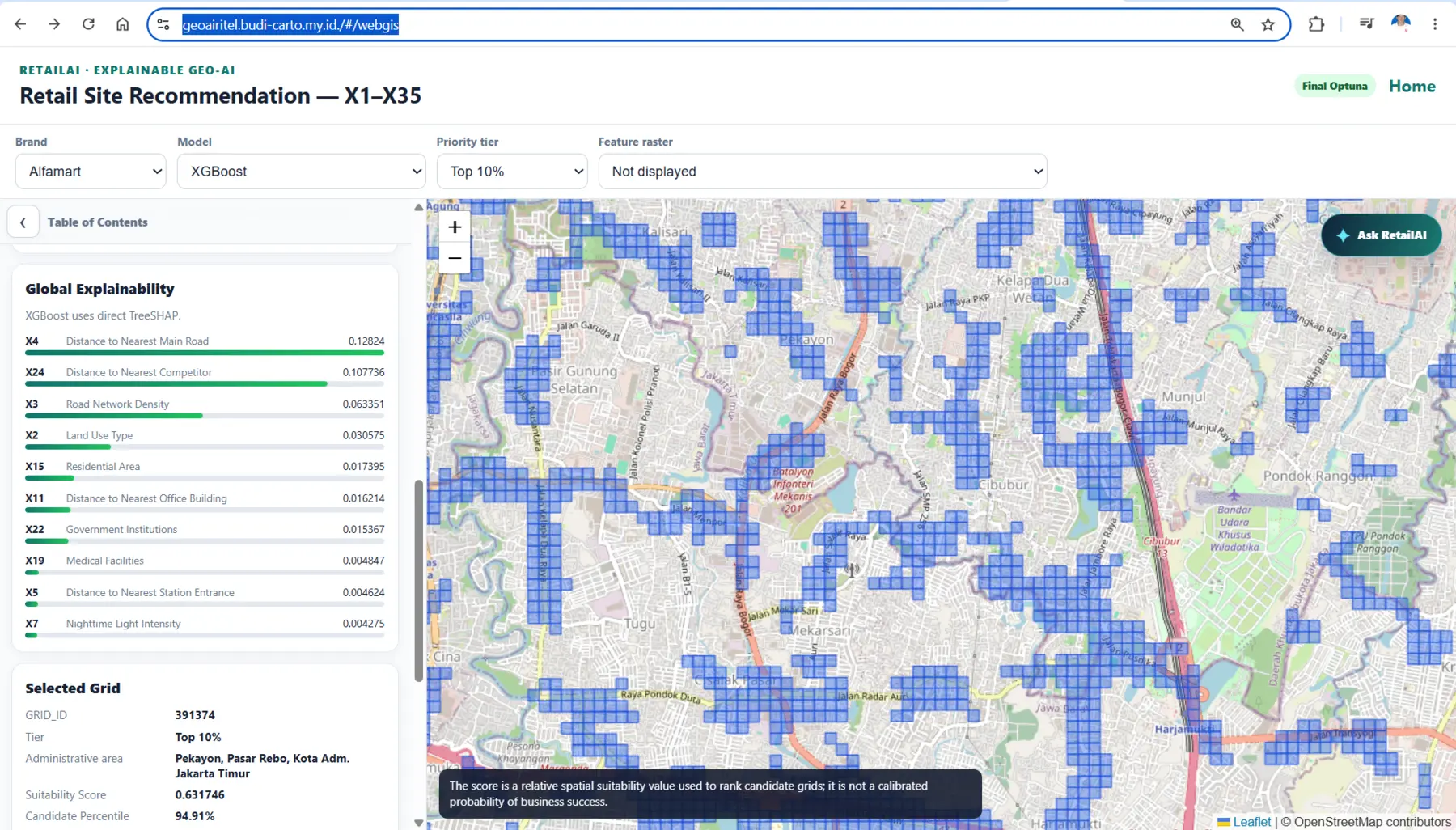This screenshot has height=830, width=1456.
Task: Bookmark this page with the star icon
Action: pos(1268,24)
